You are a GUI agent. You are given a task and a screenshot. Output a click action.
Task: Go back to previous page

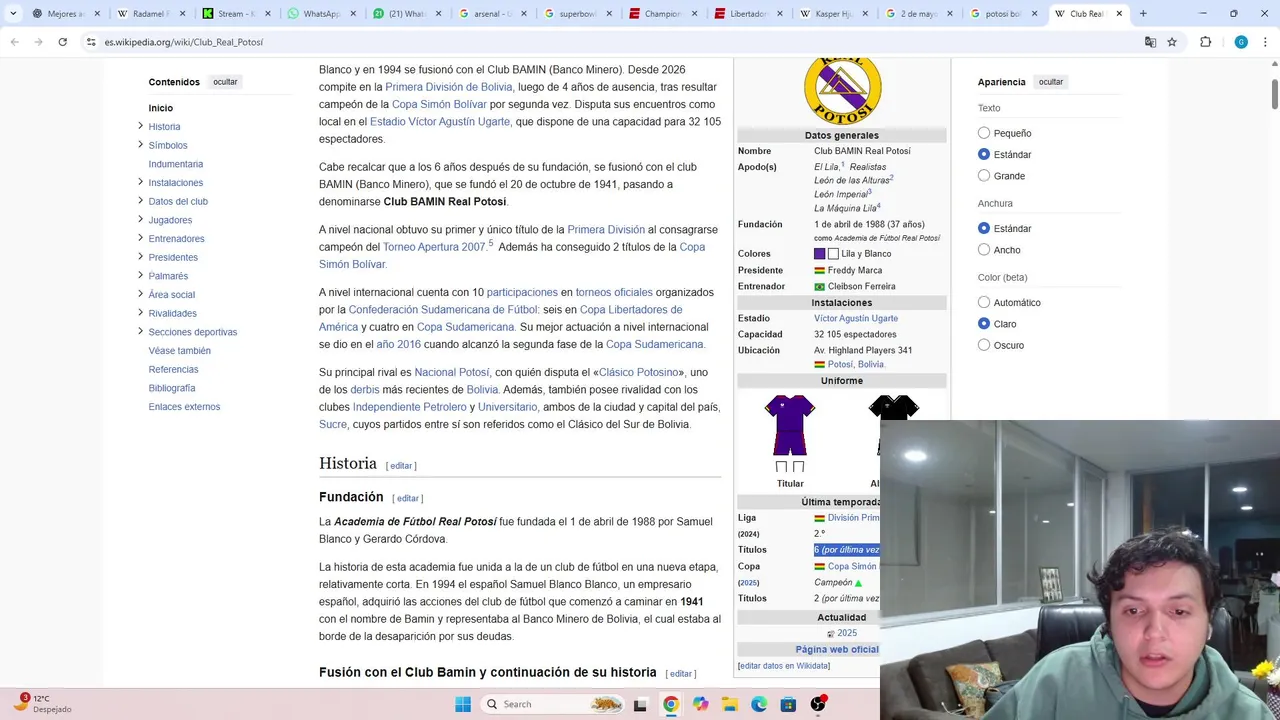click(x=14, y=42)
